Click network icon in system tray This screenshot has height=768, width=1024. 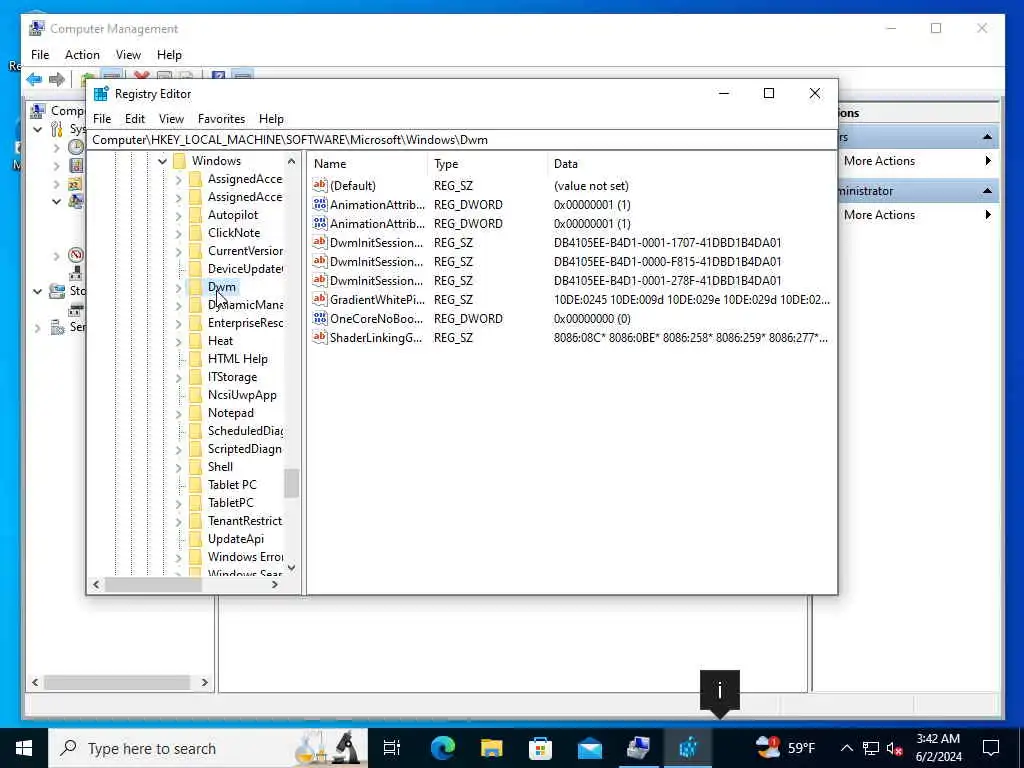[871, 748]
